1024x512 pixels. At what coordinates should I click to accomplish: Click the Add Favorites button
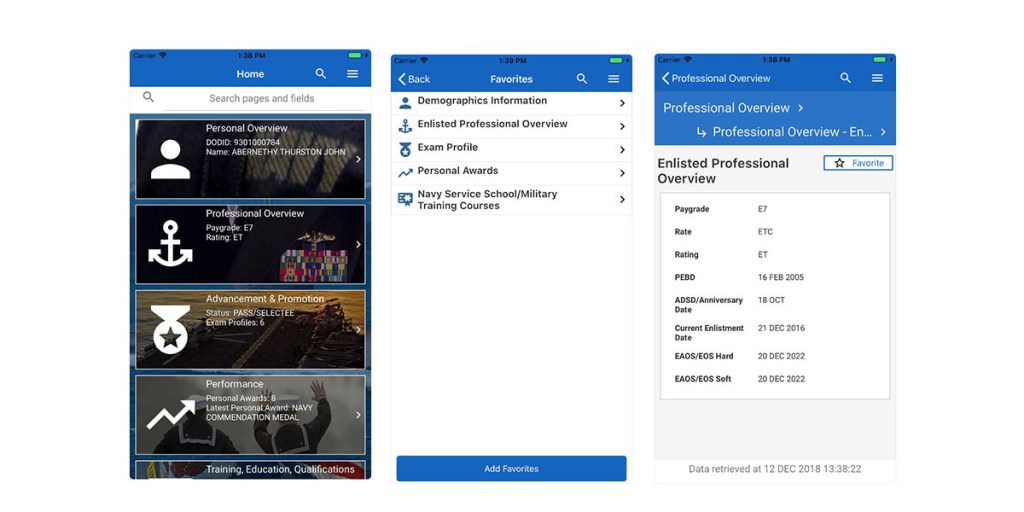pyautogui.click(x=511, y=469)
